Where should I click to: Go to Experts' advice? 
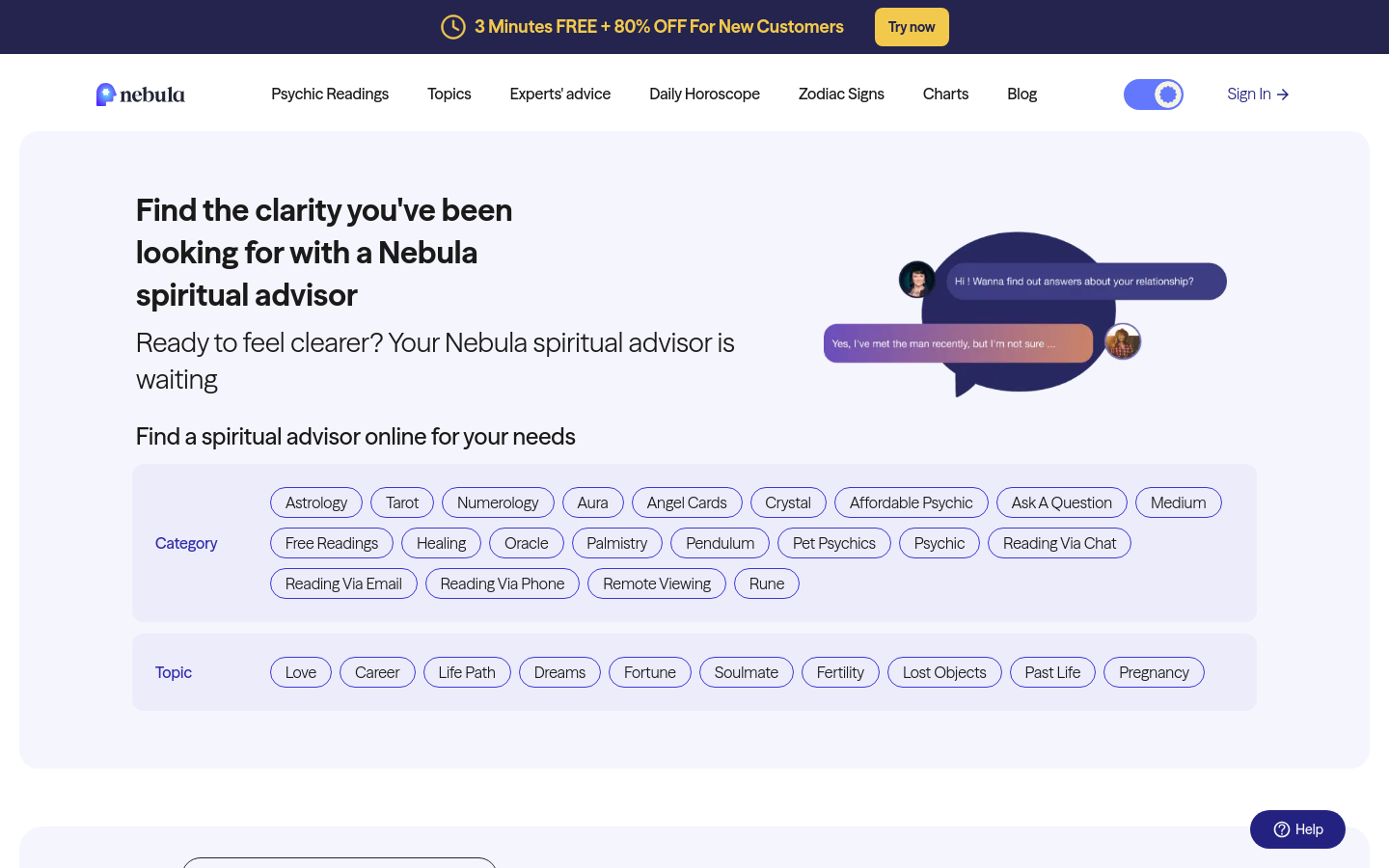[560, 94]
